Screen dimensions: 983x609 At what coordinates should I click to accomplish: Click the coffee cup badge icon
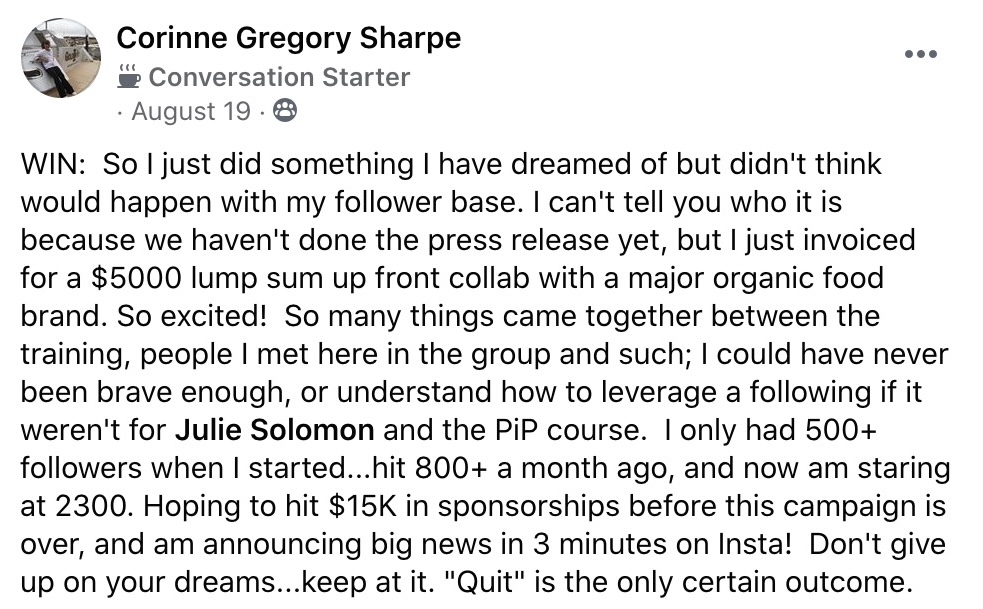click(129, 77)
